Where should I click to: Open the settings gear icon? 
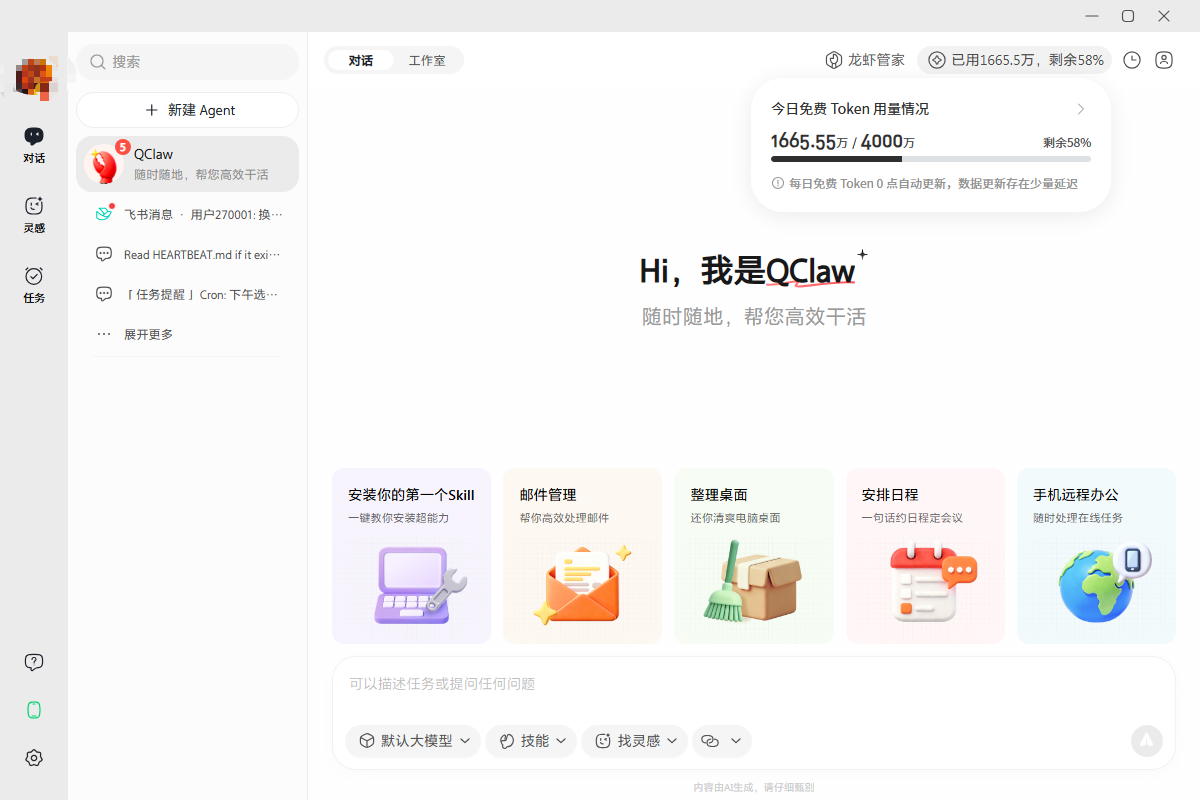33,757
